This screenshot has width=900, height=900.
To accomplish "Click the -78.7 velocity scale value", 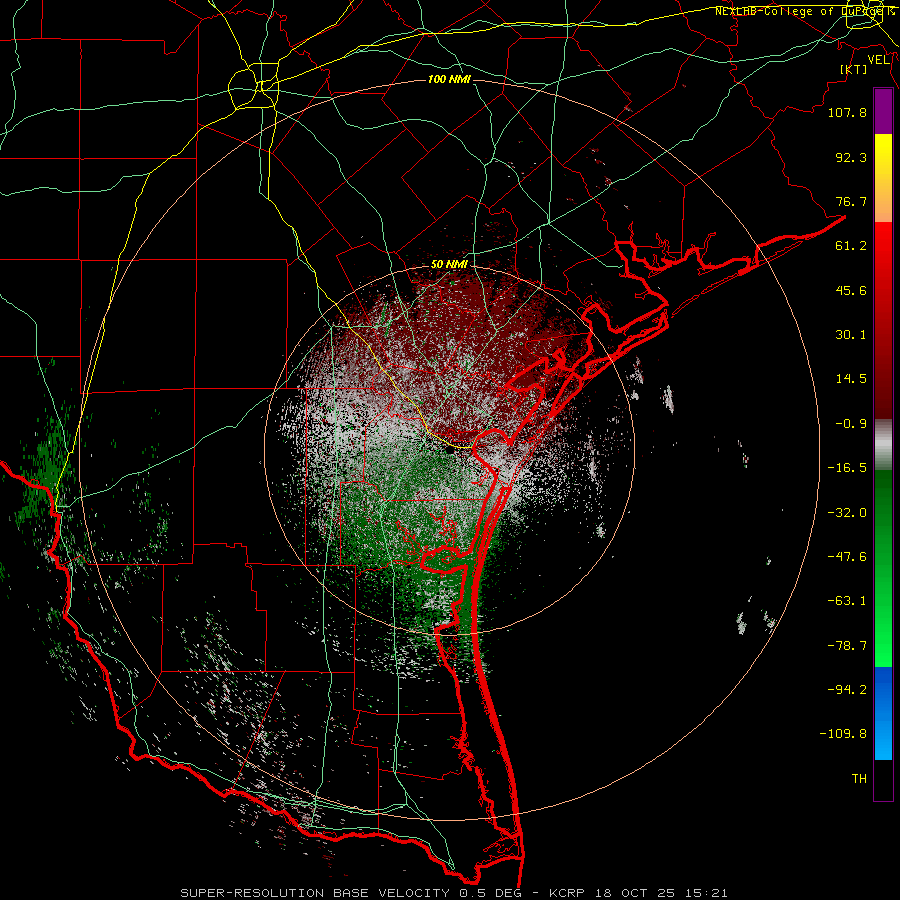I will pyautogui.click(x=847, y=646).
